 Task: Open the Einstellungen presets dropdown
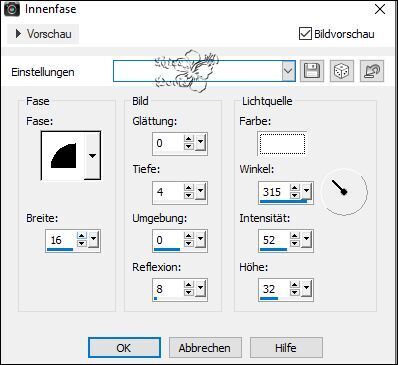(288, 71)
